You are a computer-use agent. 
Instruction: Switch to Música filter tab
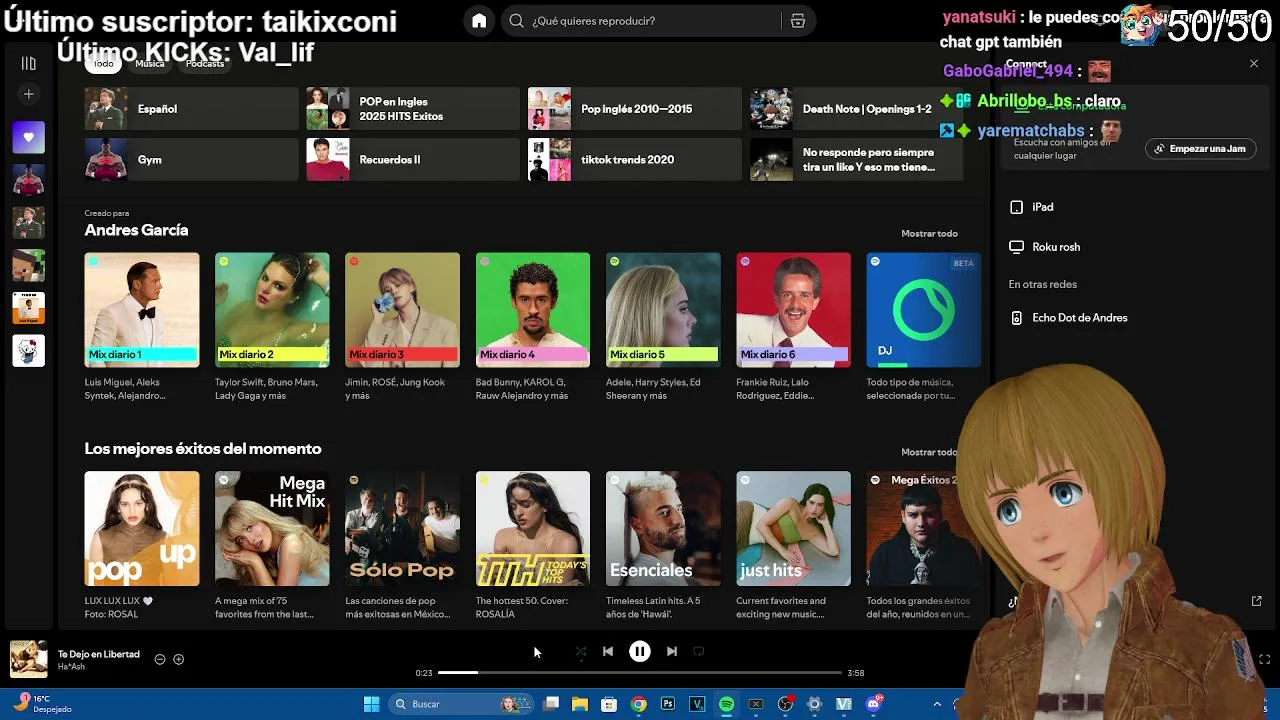point(150,64)
